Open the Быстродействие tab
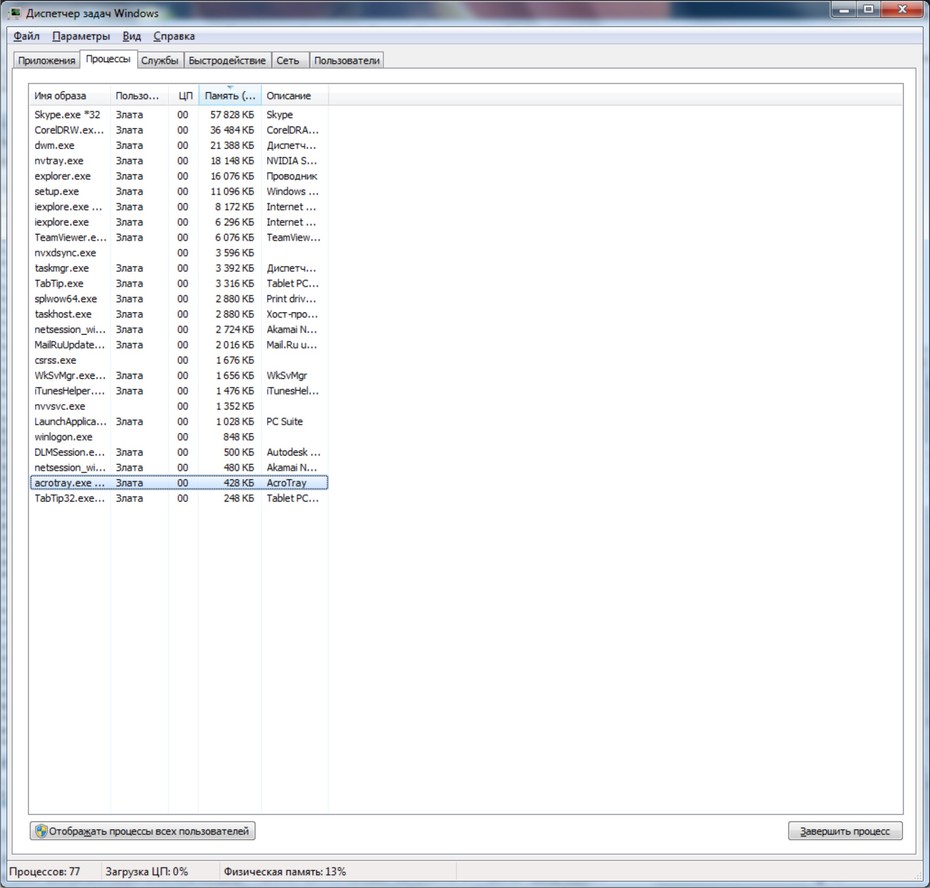The image size is (930, 888). [227, 61]
